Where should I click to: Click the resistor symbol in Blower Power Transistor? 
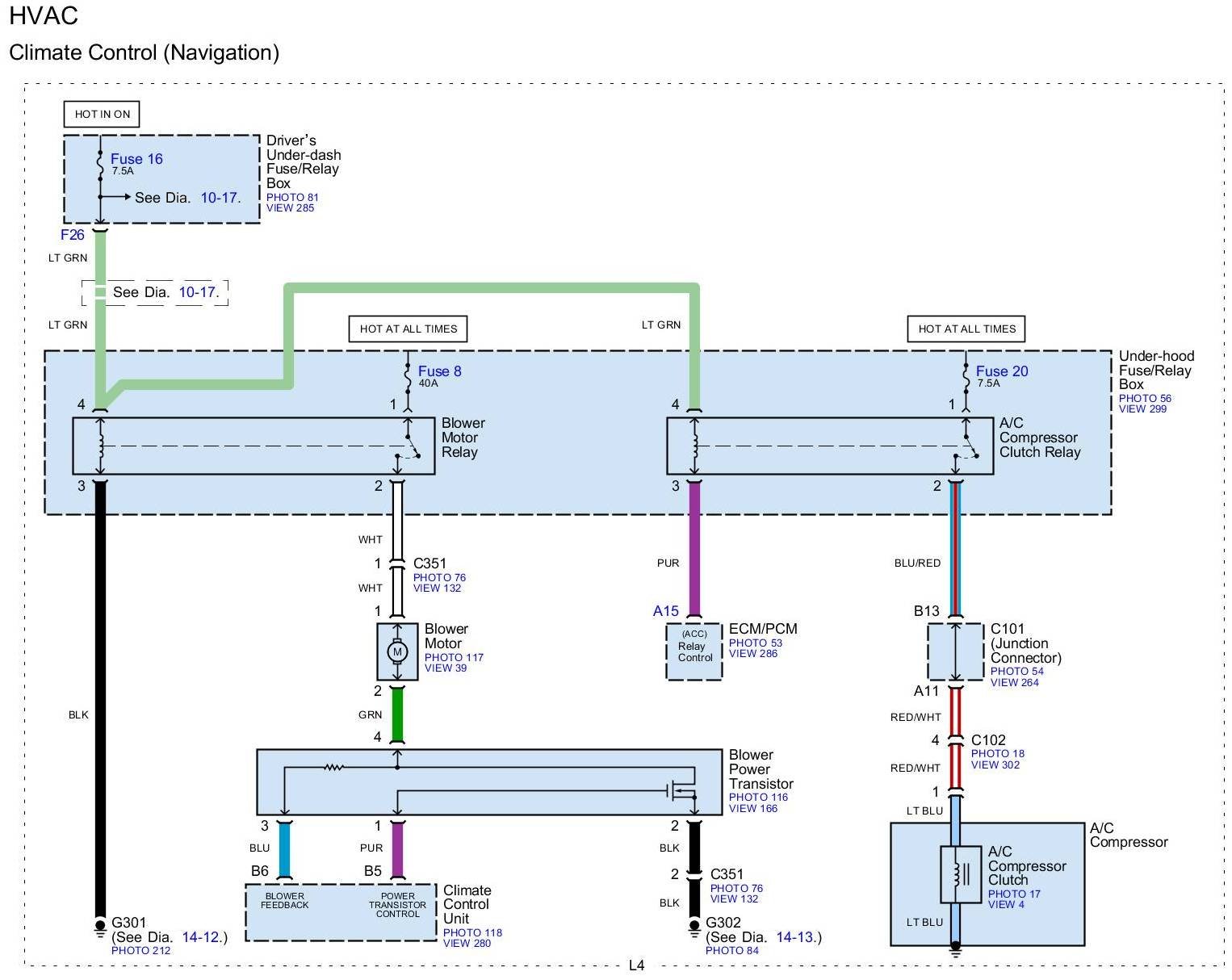point(333,767)
